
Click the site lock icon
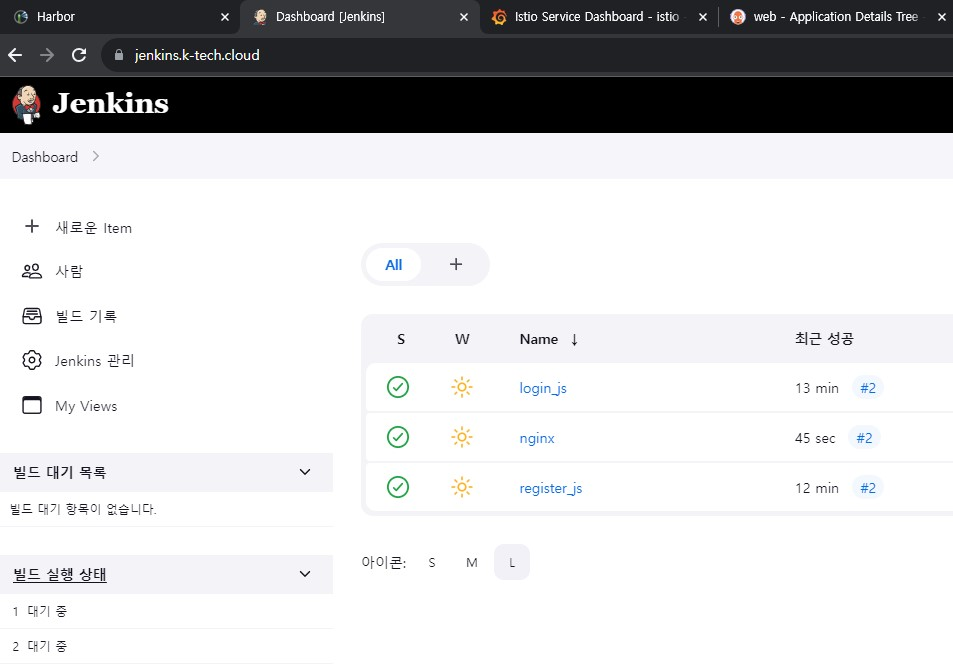[119, 55]
